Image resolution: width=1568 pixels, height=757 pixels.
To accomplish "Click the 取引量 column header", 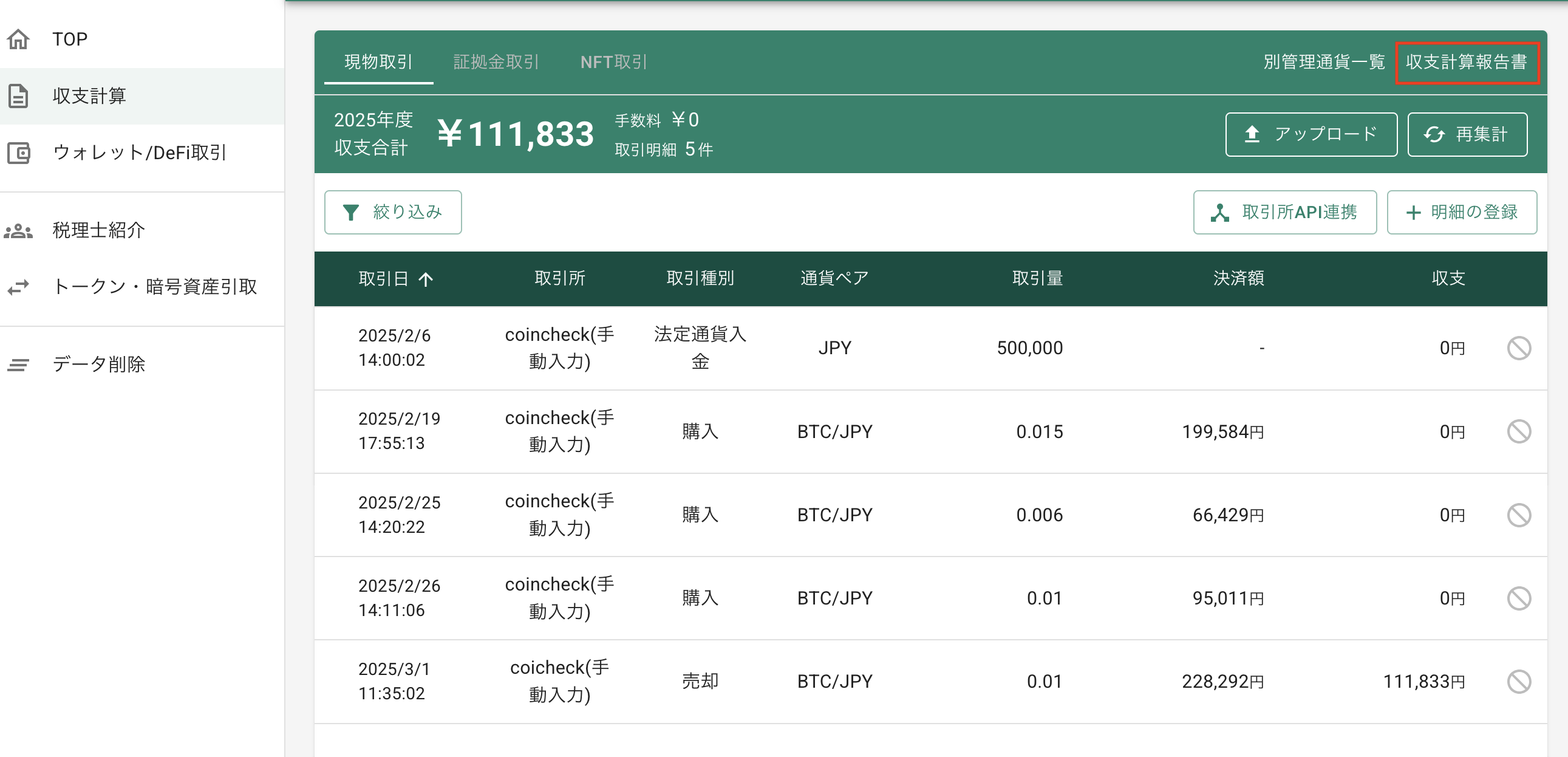I will [1037, 278].
